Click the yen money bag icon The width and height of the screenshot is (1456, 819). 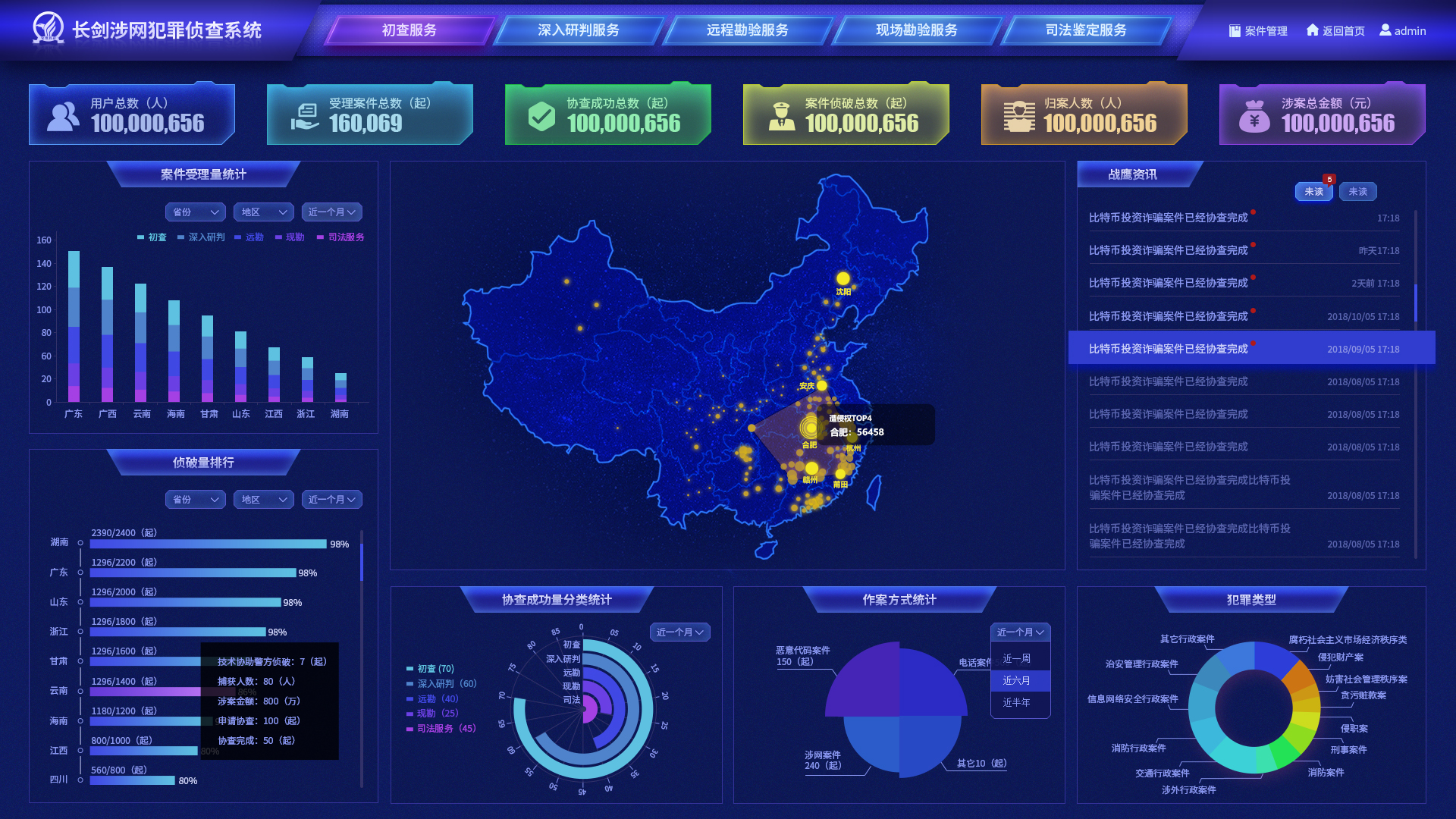point(1254,116)
